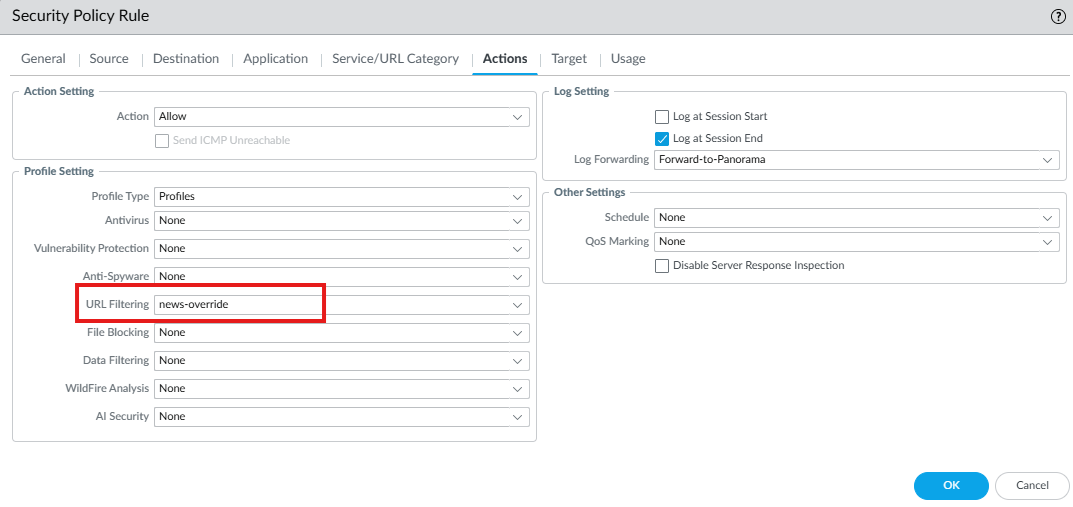Confirm the rule with OK button
Image resolution: width=1073 pixels, height=507 pixels.
click(x=951, y=486)
